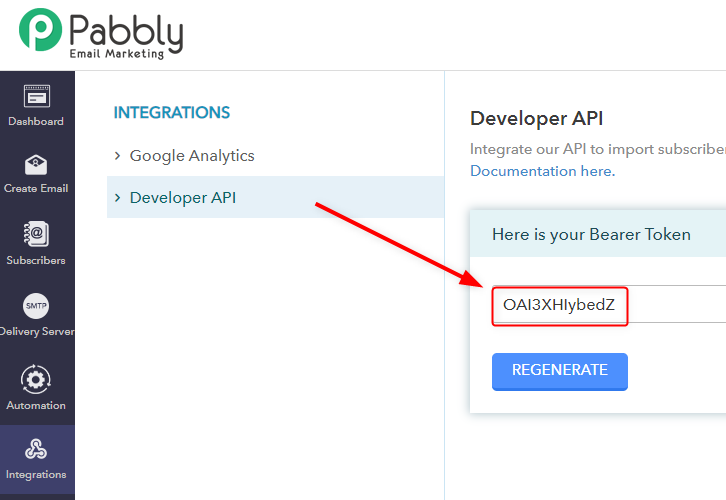The width and height of the screenshot is (726, 500).
Task: Expand the Google Analytics chevron
Action: [118, 156]
